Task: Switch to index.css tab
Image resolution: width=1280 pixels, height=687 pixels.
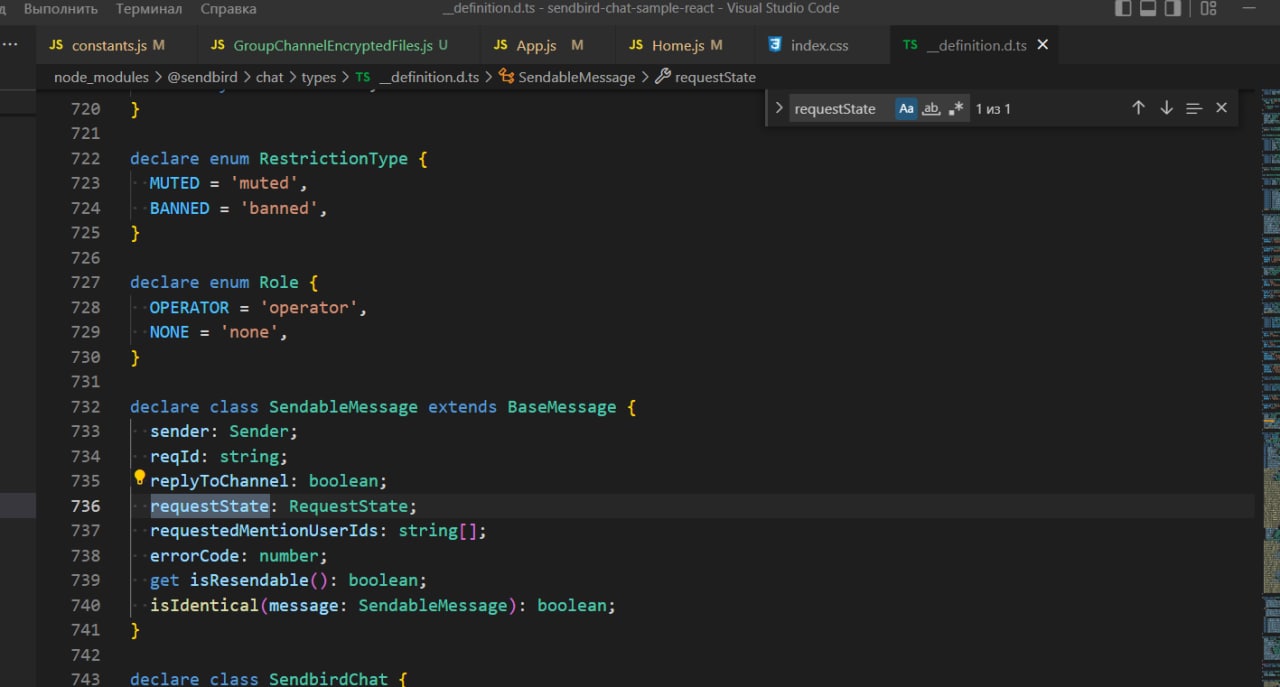Action: [x=819, y=45]
